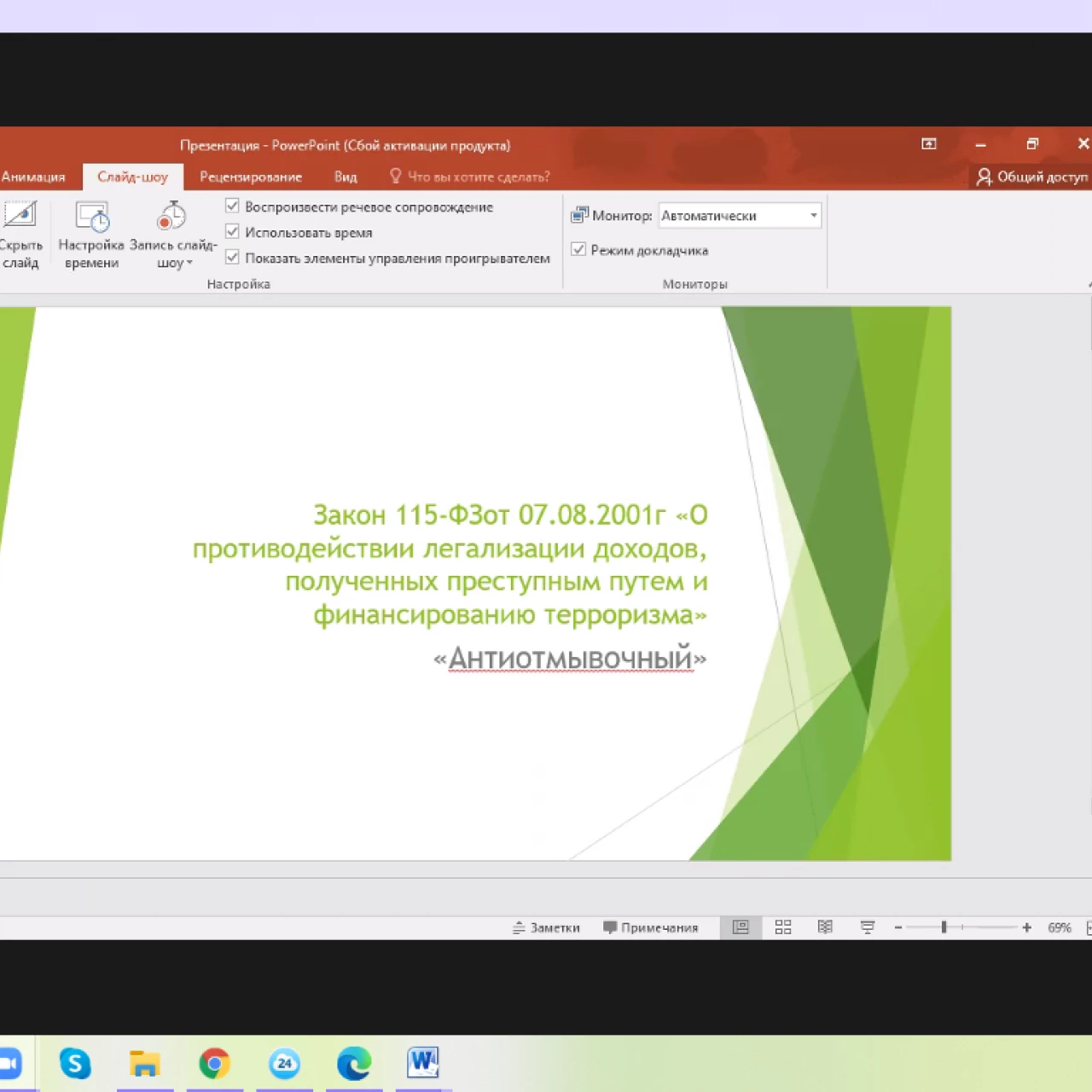Screen dimensions: 1092x1092
Task: Click the Запись слайд-шоу record icon
Action: (x=171, y=216)
